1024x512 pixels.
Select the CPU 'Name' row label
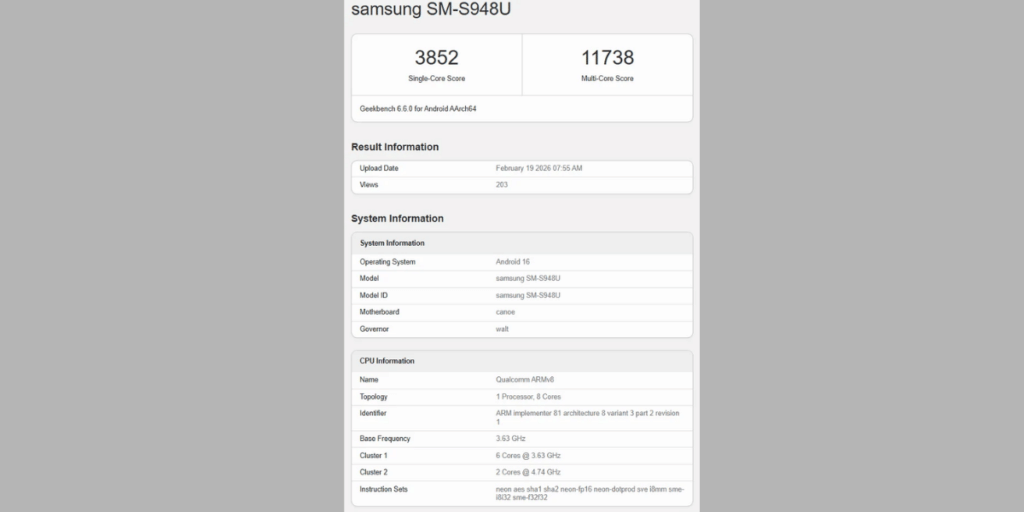pos(369,380)
